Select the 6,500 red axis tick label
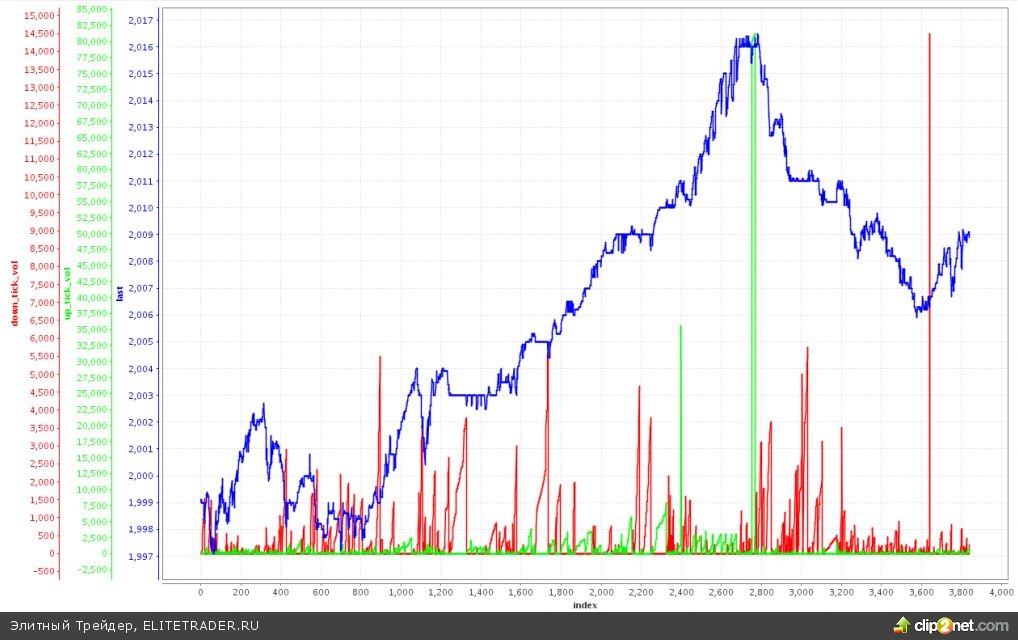Screen dimensions: 1018x640 tap(42, 320)
